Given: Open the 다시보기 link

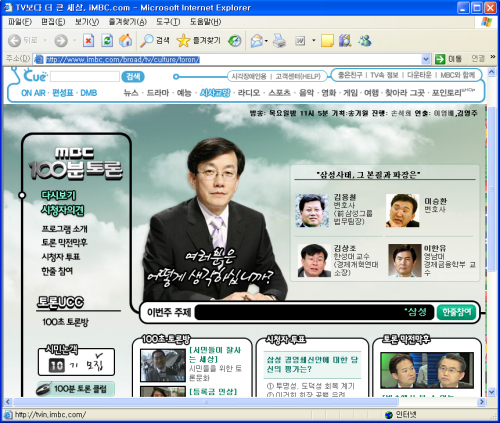Looking at the screenshot, I should point(58,195).
